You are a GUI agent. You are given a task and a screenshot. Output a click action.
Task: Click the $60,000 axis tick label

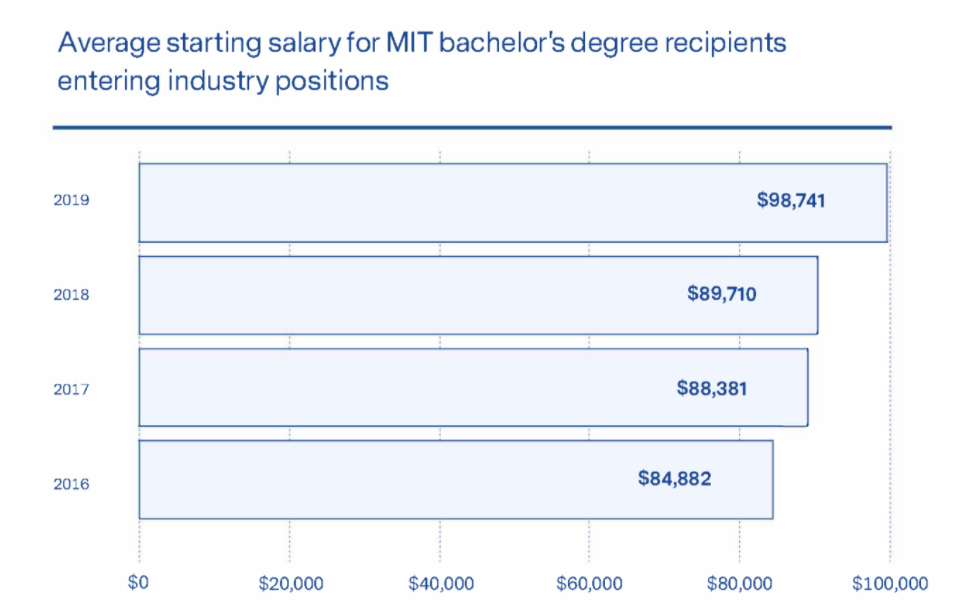click(589, 583)
